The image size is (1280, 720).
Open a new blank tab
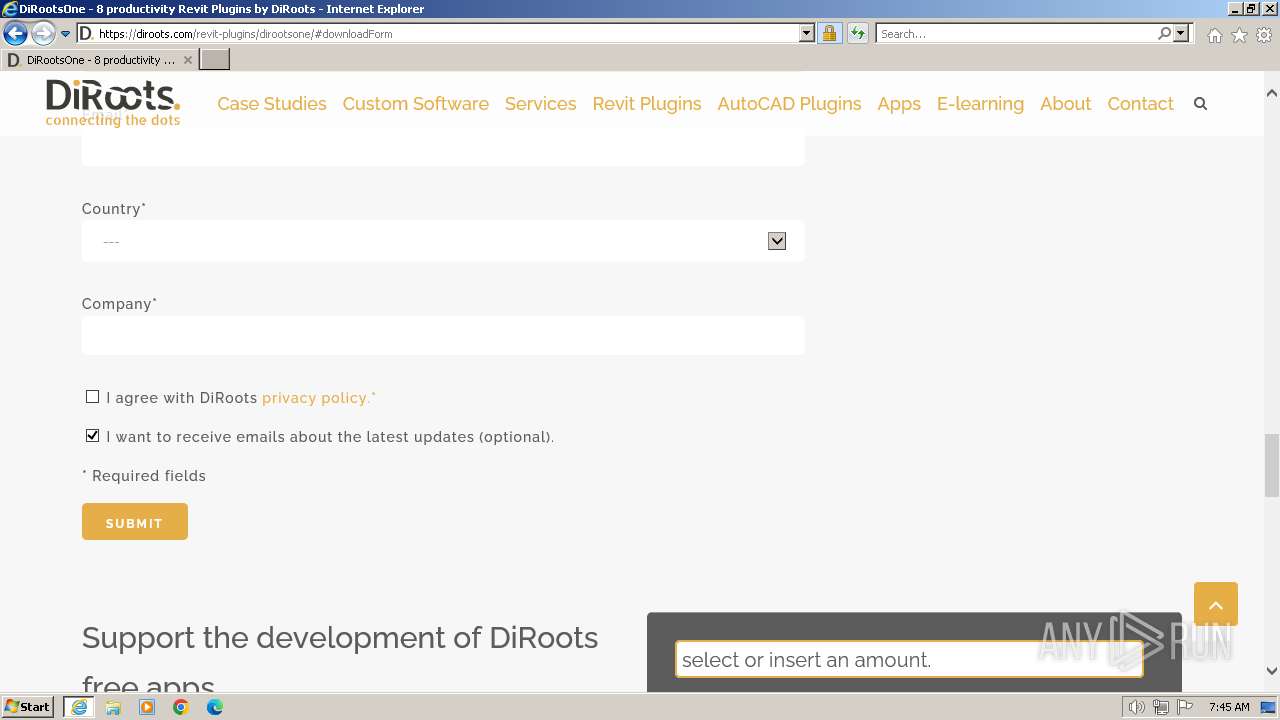[215, 60]
